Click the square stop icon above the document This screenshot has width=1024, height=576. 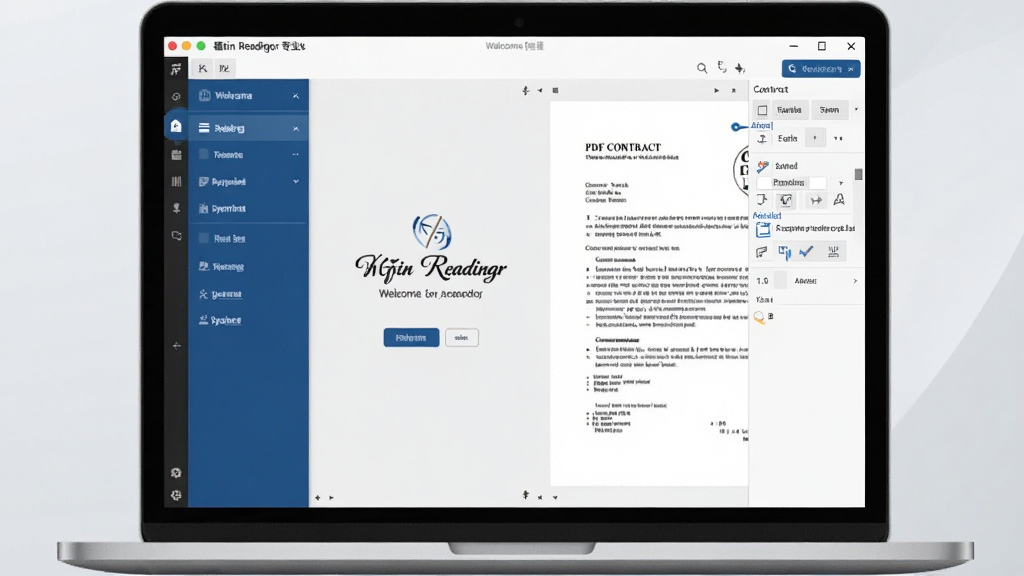556,90
